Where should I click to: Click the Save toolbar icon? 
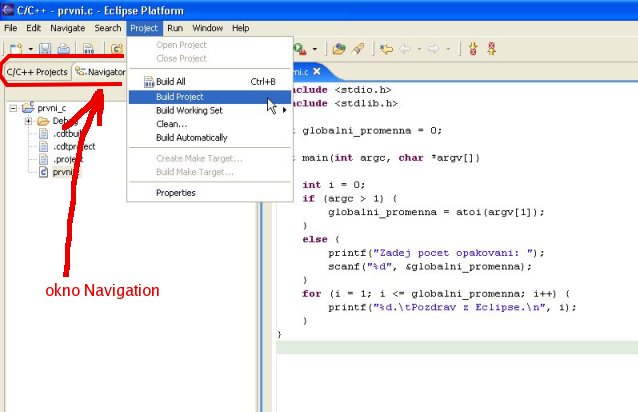[45, 49]
